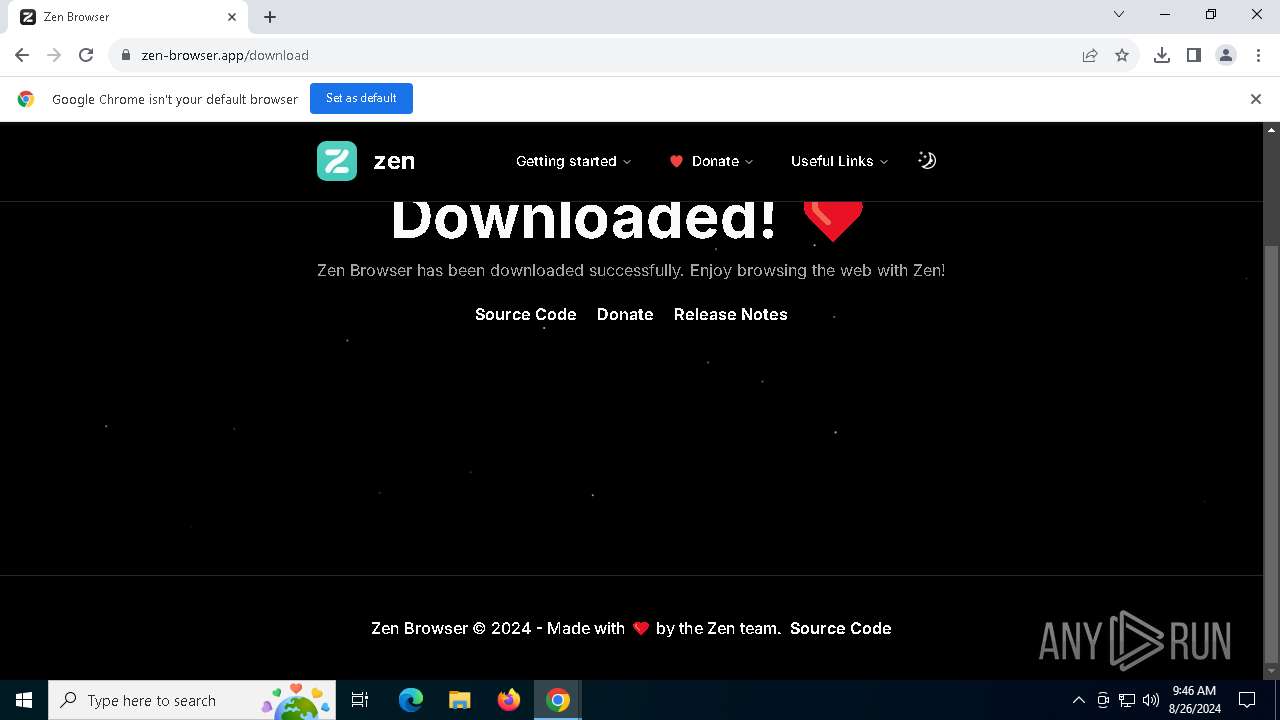
Task: Open the Chrome profile avatar
Action: tap(1226, 55)
